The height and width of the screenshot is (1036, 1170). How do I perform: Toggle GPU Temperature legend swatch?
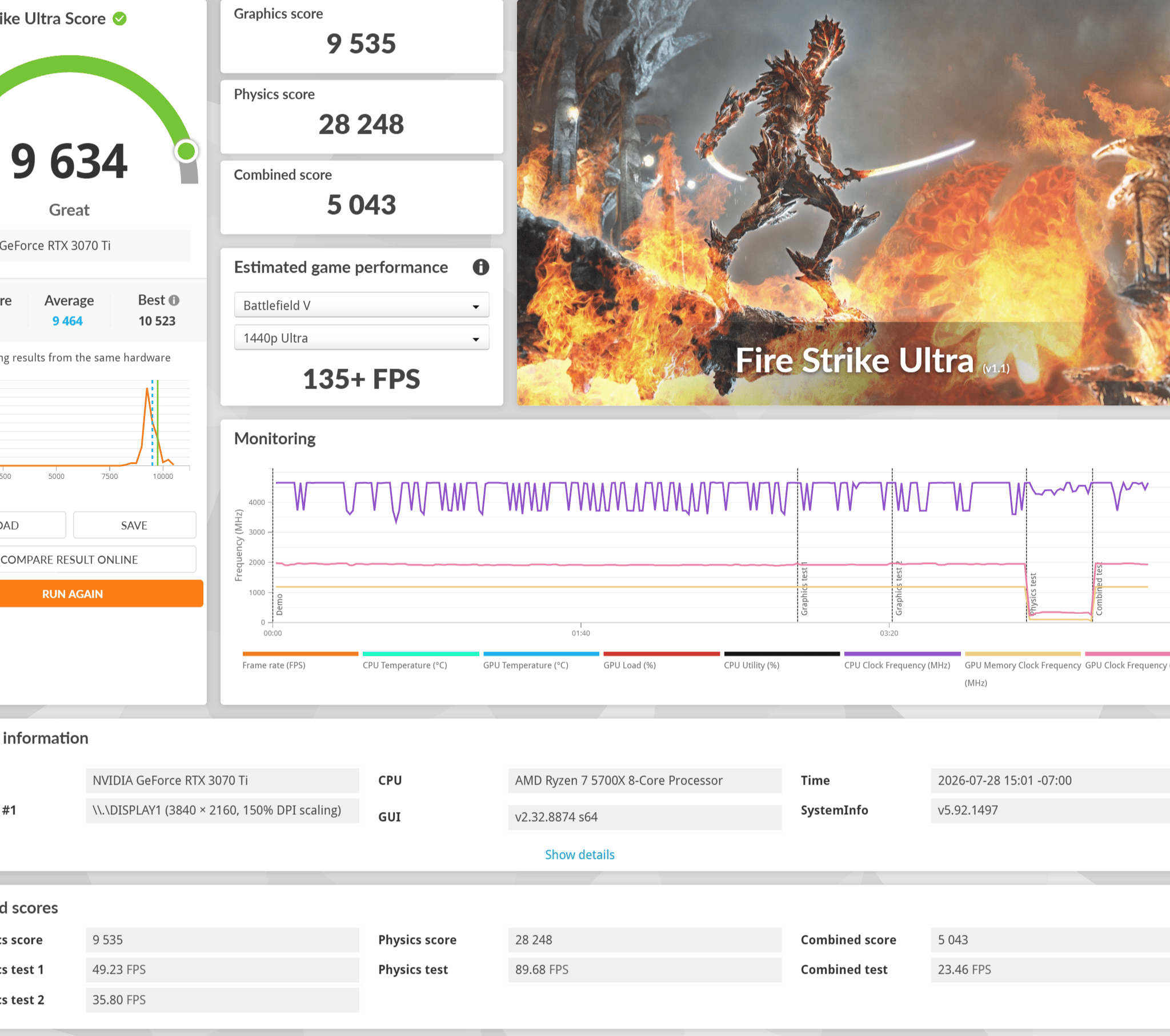[x=541, y=654]
